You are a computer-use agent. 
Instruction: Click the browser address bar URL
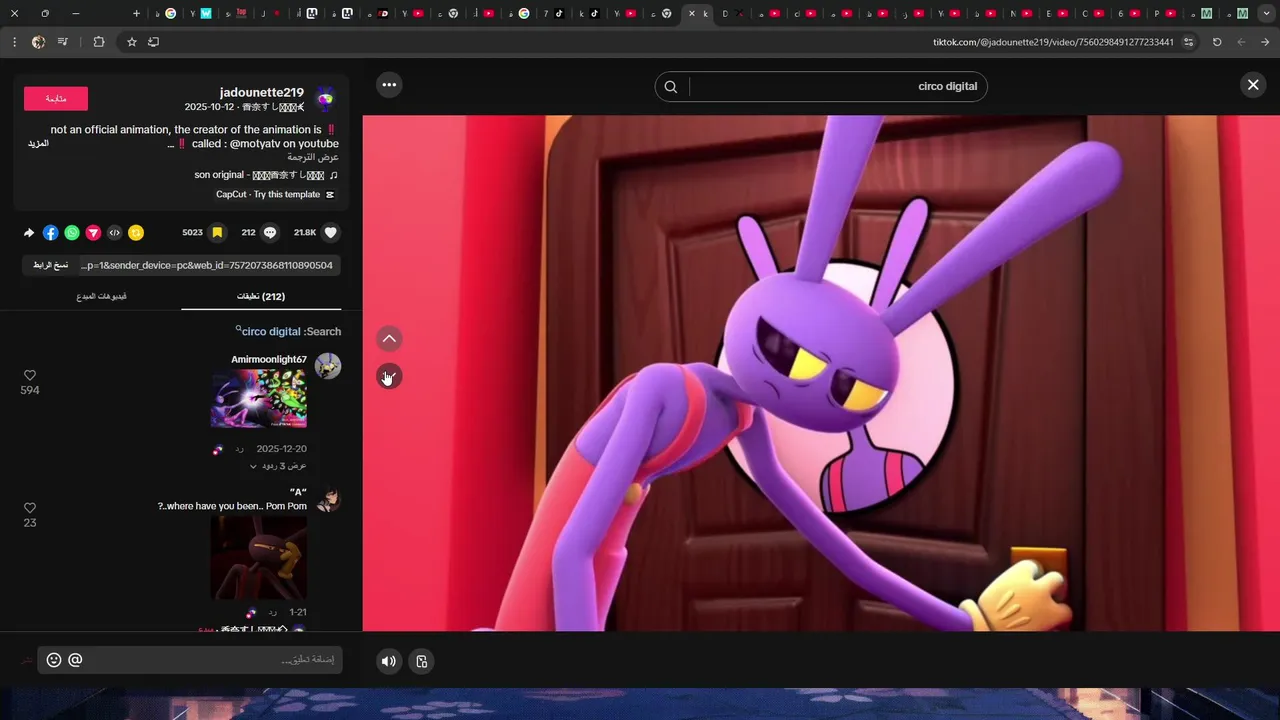[x=1053, y=42]
